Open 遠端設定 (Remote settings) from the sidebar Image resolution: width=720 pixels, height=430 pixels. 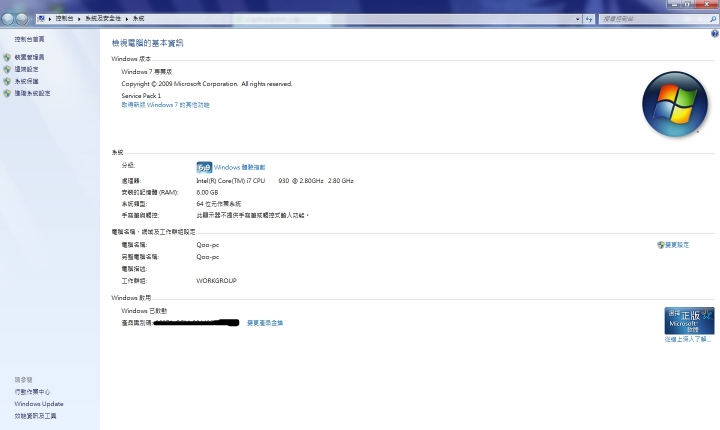26,69
